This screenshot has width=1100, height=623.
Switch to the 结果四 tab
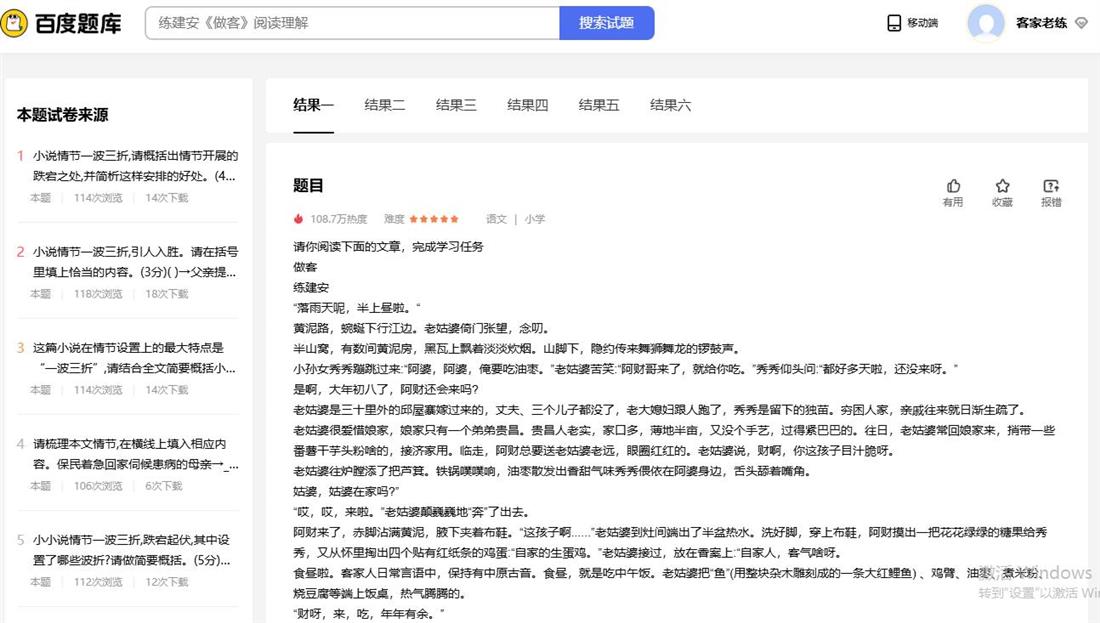(528, 105)
